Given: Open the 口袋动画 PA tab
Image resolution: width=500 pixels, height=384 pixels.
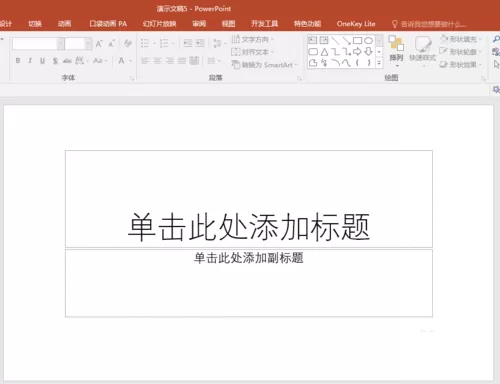Looking at the screenshot, I should [108, 24].
